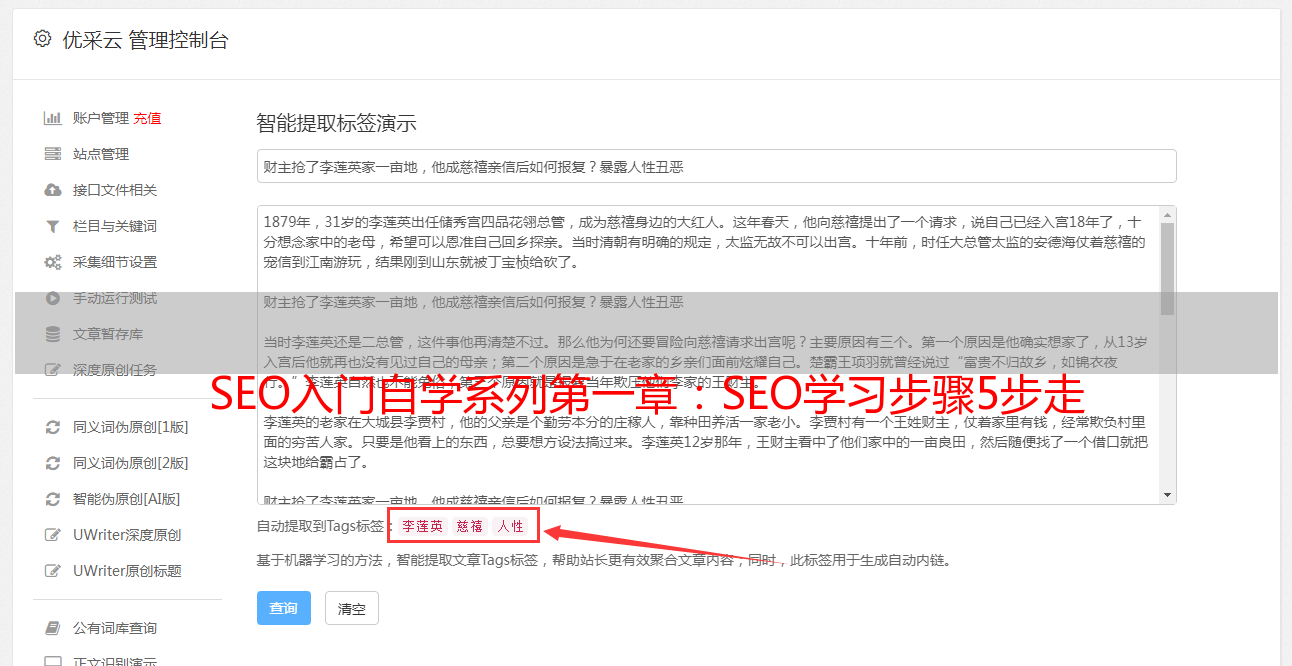Click the edit icon for UWriter原创标题
The image size is (1292, 666).
point(53,571)
